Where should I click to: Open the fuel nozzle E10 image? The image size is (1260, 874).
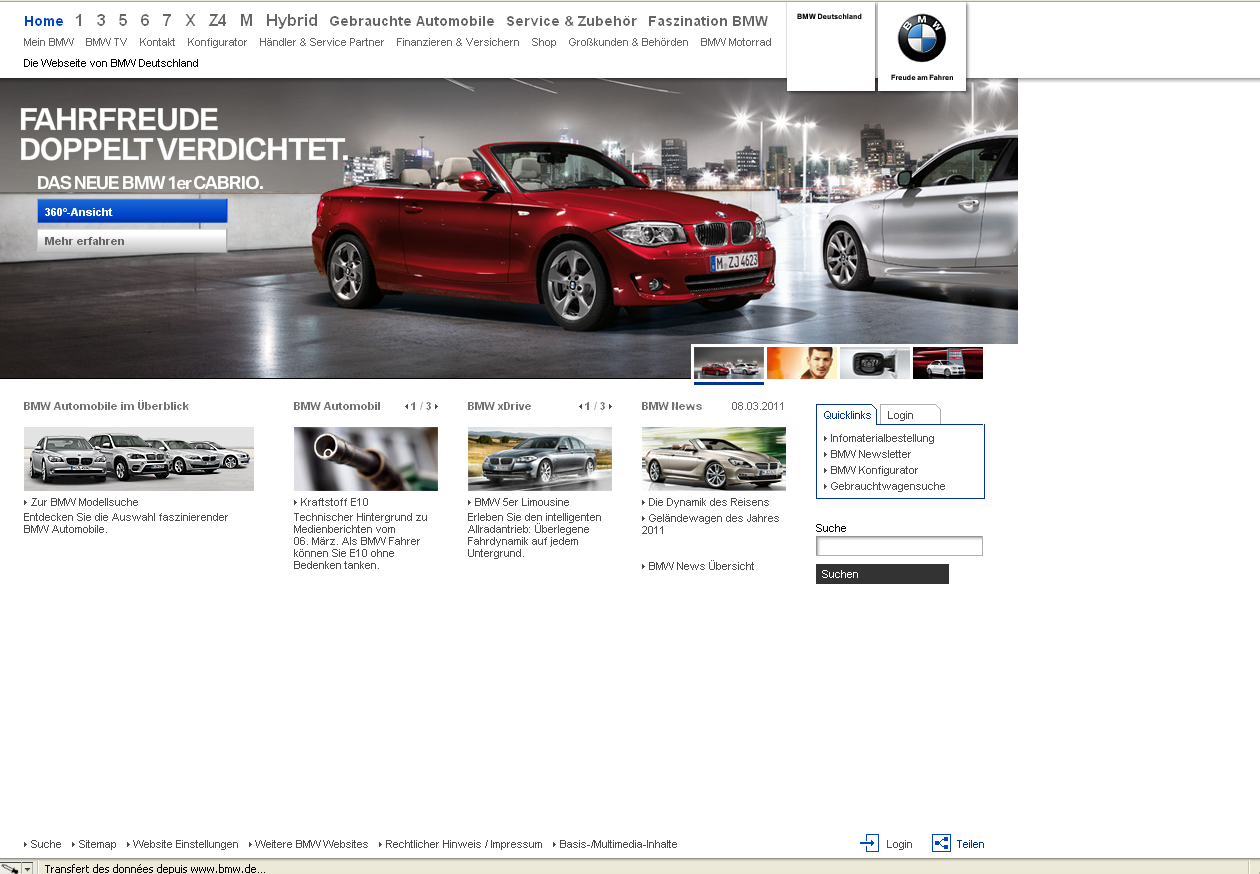click(x=366, y=459)
